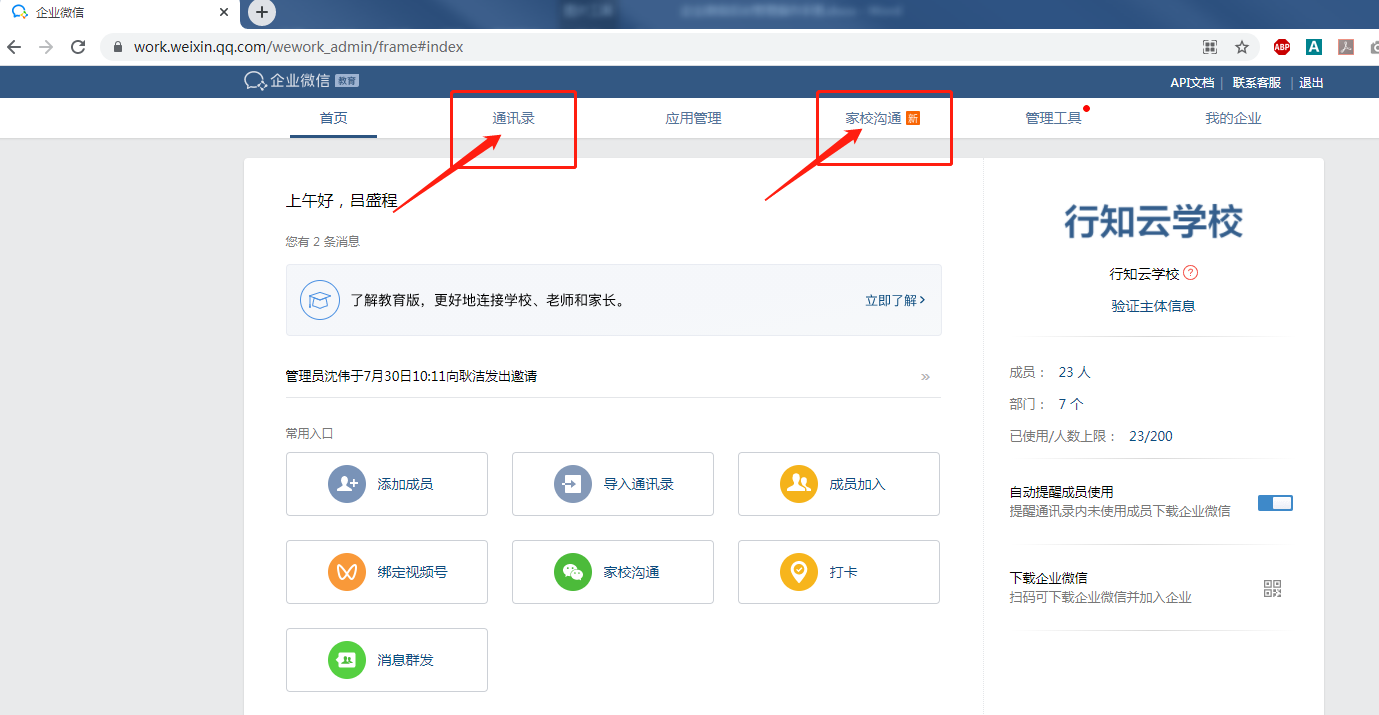Image resolution: width=1379 pixels, height=715 pixels.
Task: Open 立即了解 arrow link
Action: (x=895, y=300)
